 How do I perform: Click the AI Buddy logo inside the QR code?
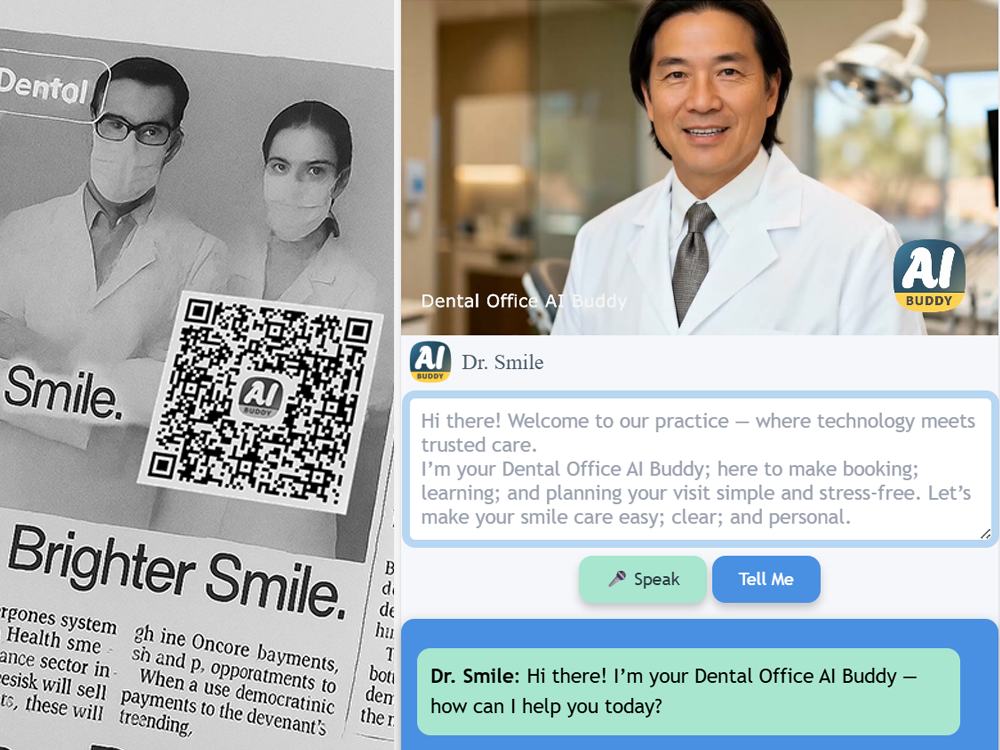(260, 397)
